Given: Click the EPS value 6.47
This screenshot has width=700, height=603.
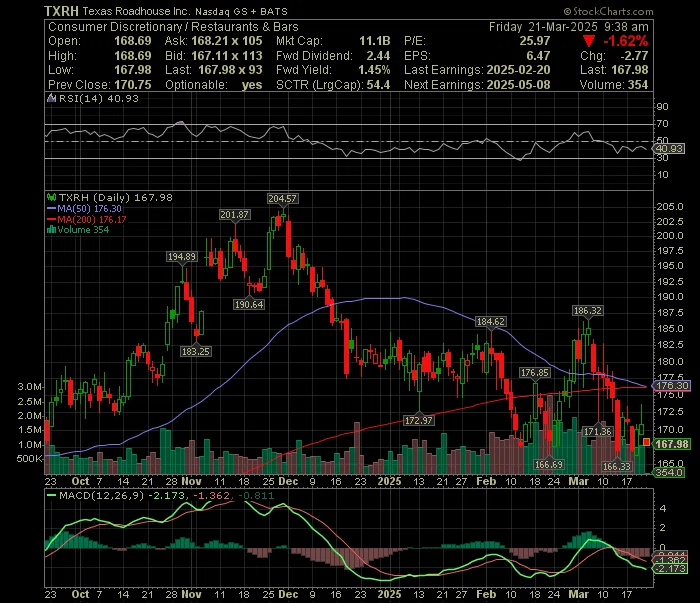Looking at the screenshot, I should pos(538,56).
